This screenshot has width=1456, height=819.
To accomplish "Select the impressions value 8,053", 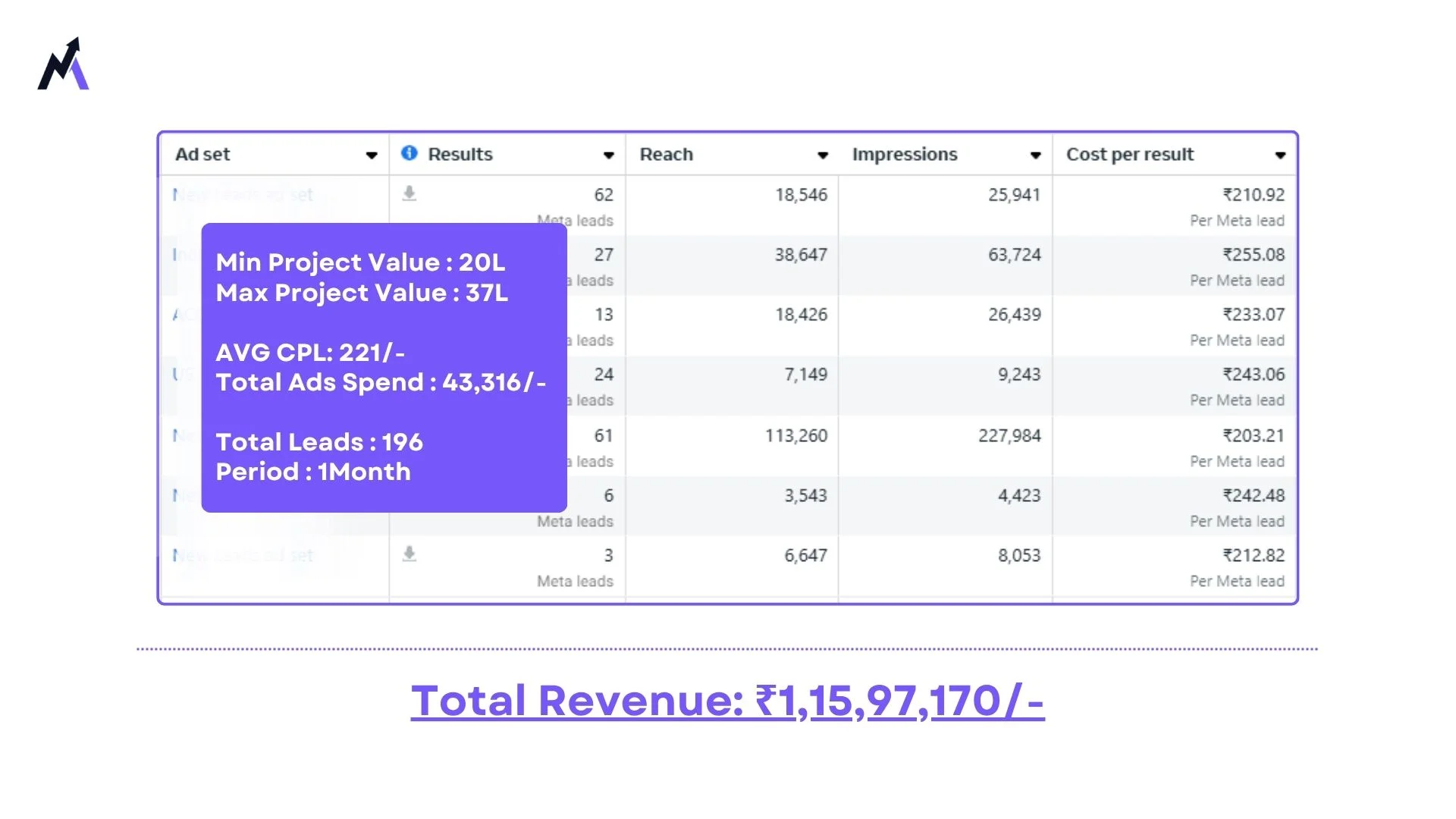I will pos(1018,556).
